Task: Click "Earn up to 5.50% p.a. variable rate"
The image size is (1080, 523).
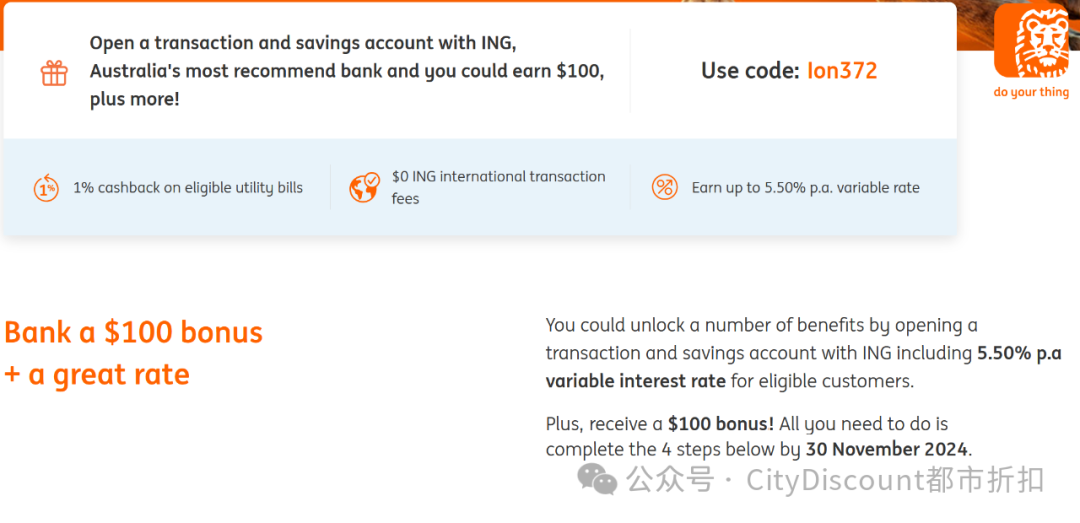Action: [805, 187]
